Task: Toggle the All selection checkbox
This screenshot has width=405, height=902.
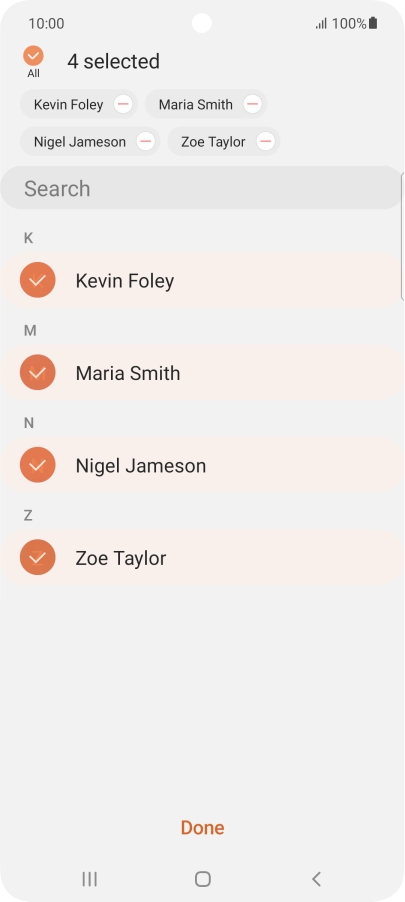Action: pos(33,56)
